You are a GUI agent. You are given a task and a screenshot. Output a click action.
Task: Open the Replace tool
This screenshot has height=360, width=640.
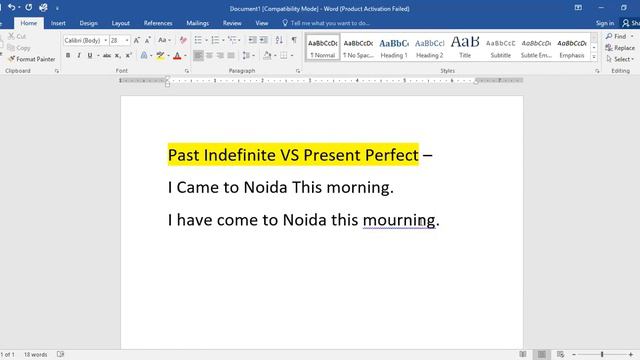[620, 48]
